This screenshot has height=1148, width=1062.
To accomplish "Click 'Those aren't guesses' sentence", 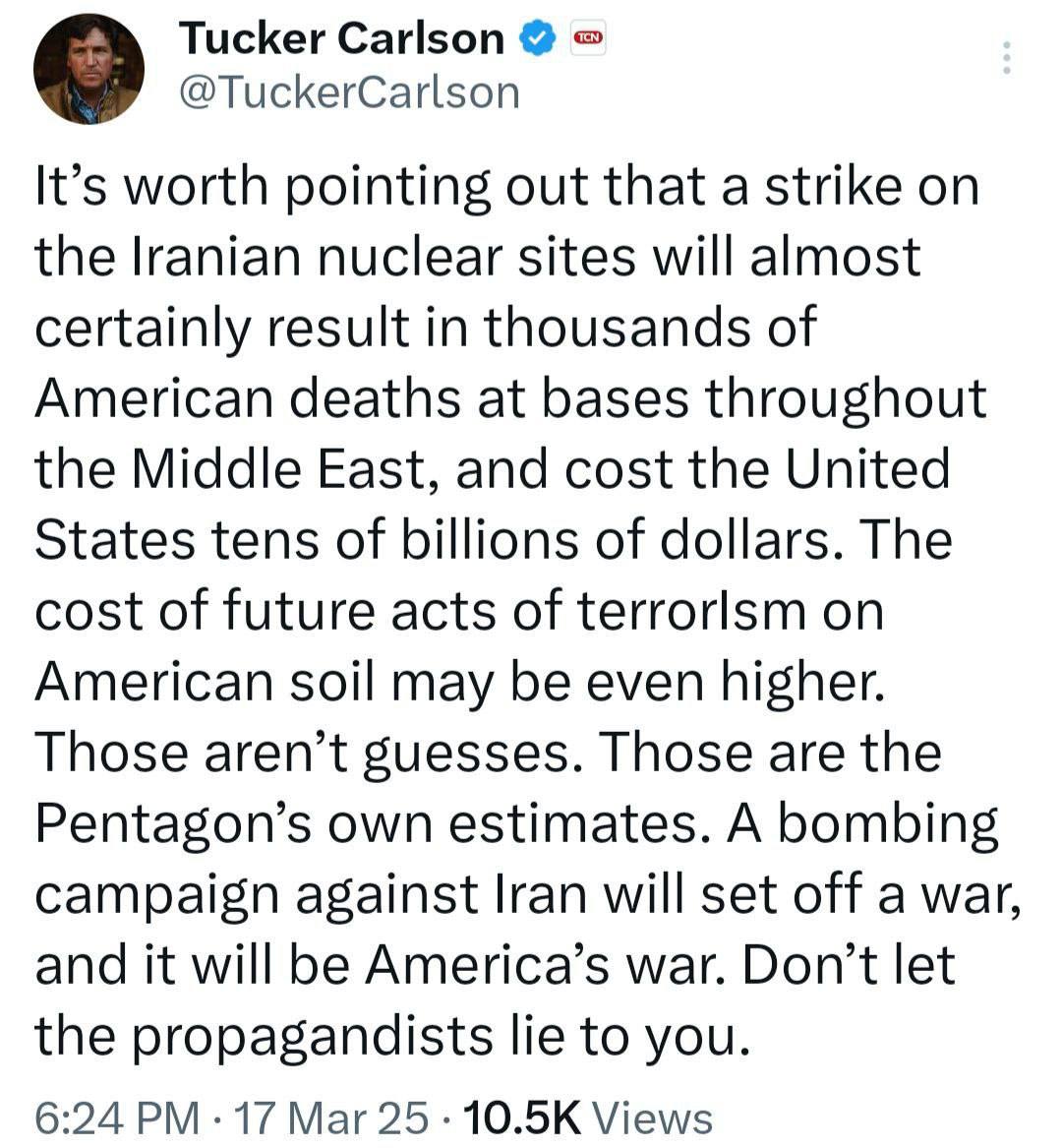I will tap(303, 755).
